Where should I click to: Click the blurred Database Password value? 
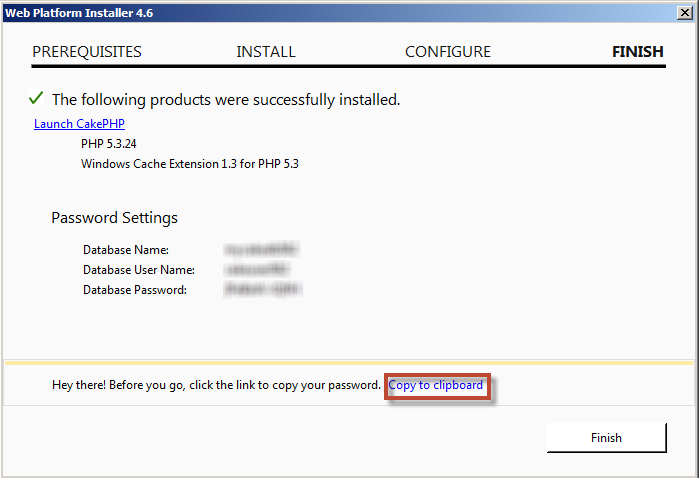(x=263, y=289)
